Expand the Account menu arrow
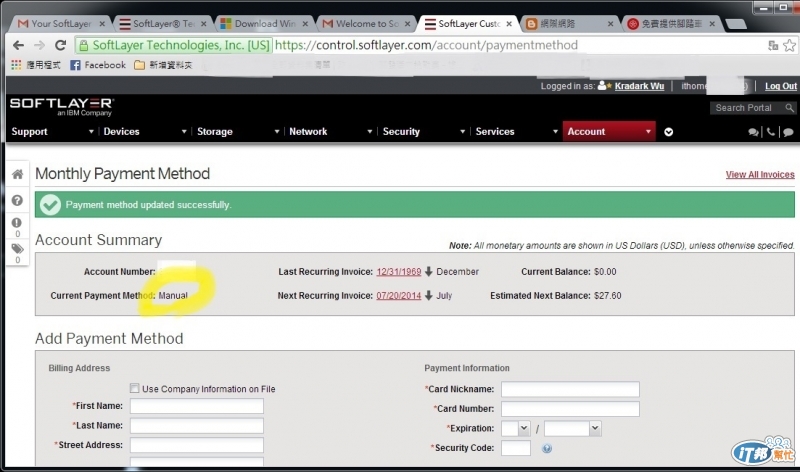Viewport: 800px width, 472px height. [648, 132]
